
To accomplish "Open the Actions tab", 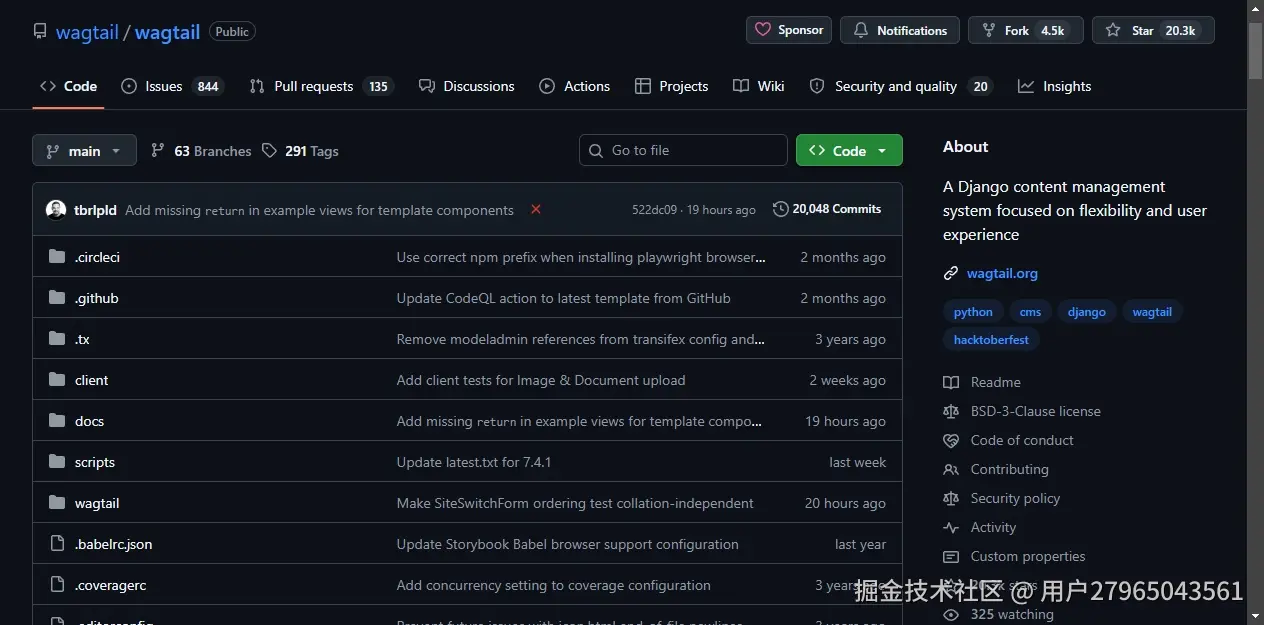I will click(575, 86).
